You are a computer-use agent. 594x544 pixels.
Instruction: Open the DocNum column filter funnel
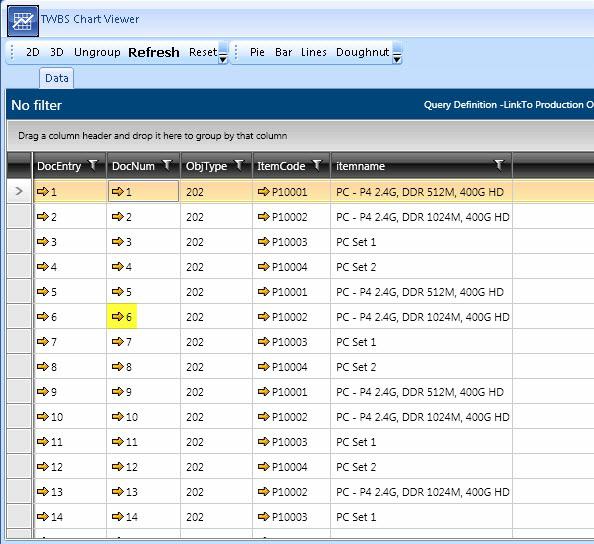[x=167, y=165]
